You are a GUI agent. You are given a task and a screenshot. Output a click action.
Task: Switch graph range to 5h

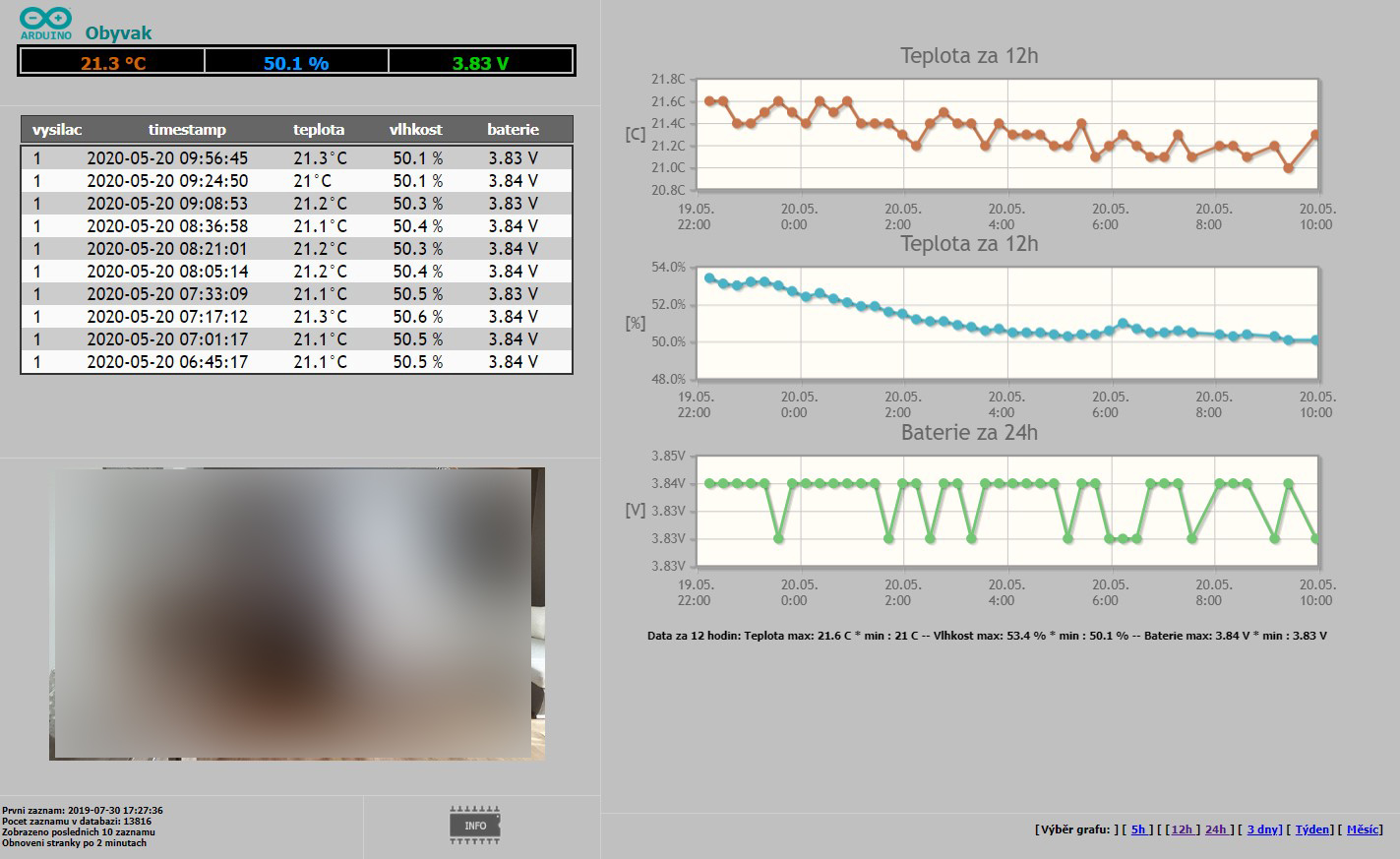pos(1138,829)
